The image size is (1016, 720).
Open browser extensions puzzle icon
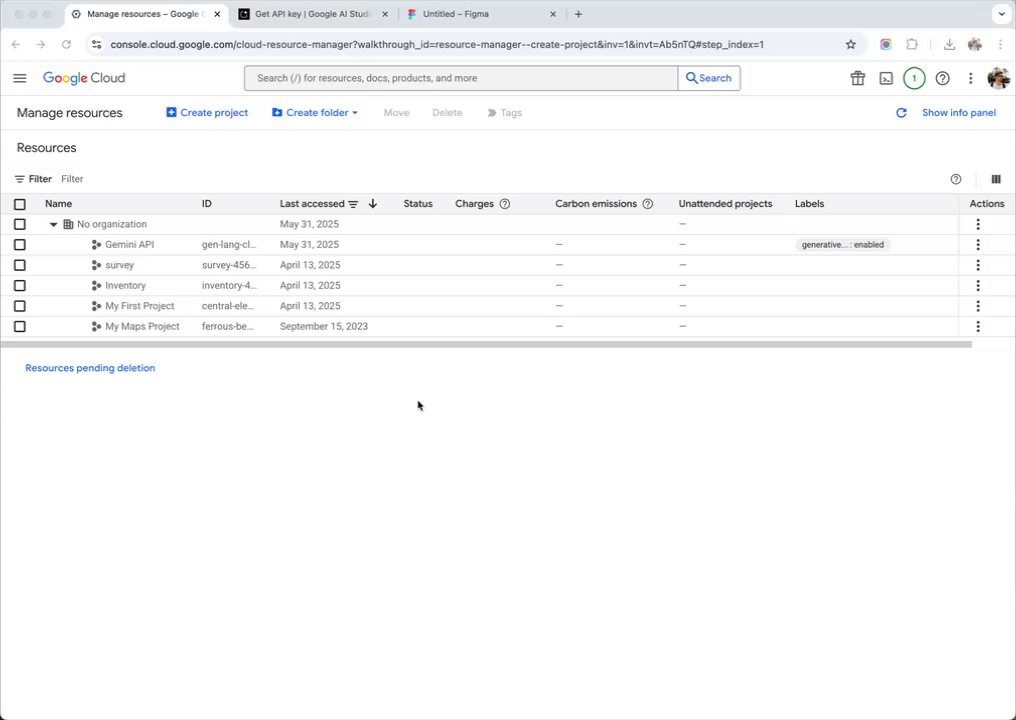pos(912,45)
